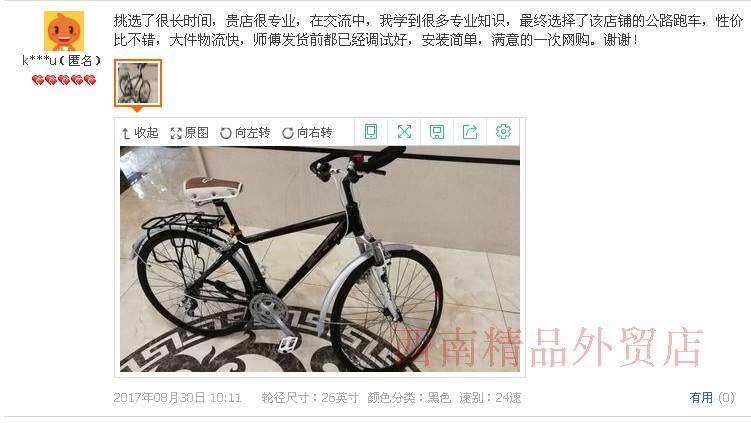751x423 pixels.
Task: Click the green fullscreen expand arrows icon
Action: [x=404, y=132]
